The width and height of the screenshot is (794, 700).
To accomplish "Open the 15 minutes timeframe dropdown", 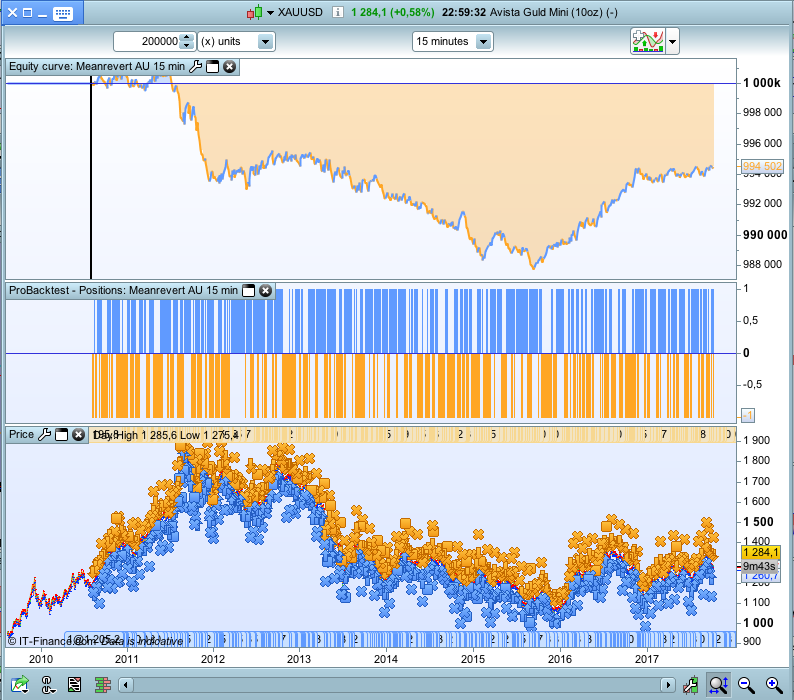I will pos(484,42).
